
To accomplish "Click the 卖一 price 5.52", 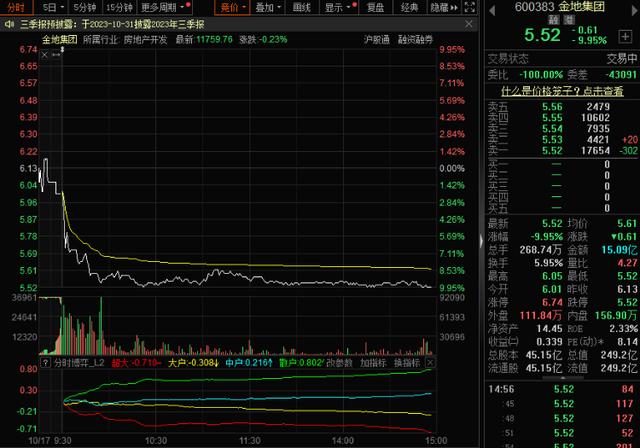I will click(552, 151).
